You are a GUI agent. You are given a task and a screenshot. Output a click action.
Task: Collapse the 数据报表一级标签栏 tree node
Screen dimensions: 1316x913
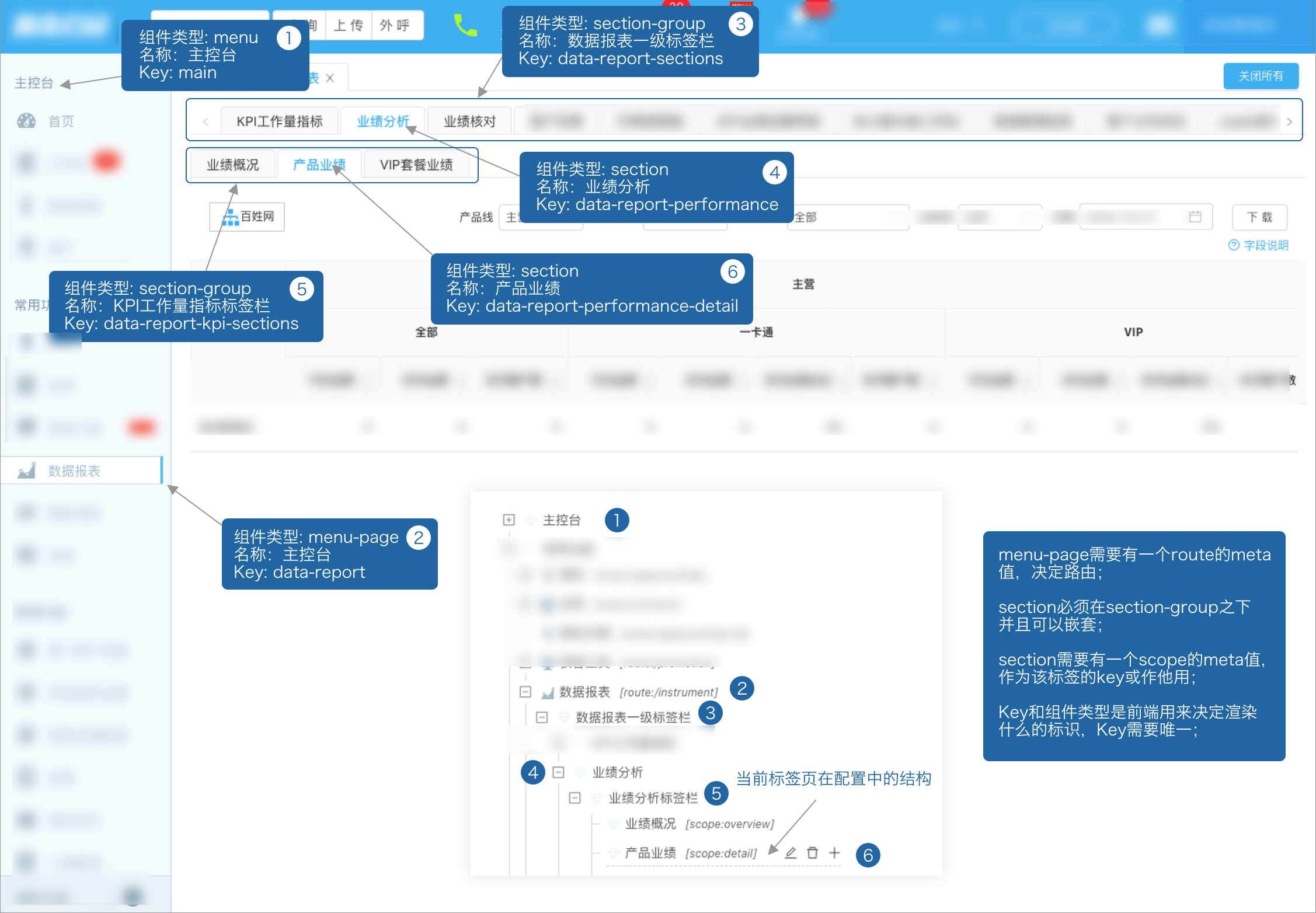pos(542,717)
